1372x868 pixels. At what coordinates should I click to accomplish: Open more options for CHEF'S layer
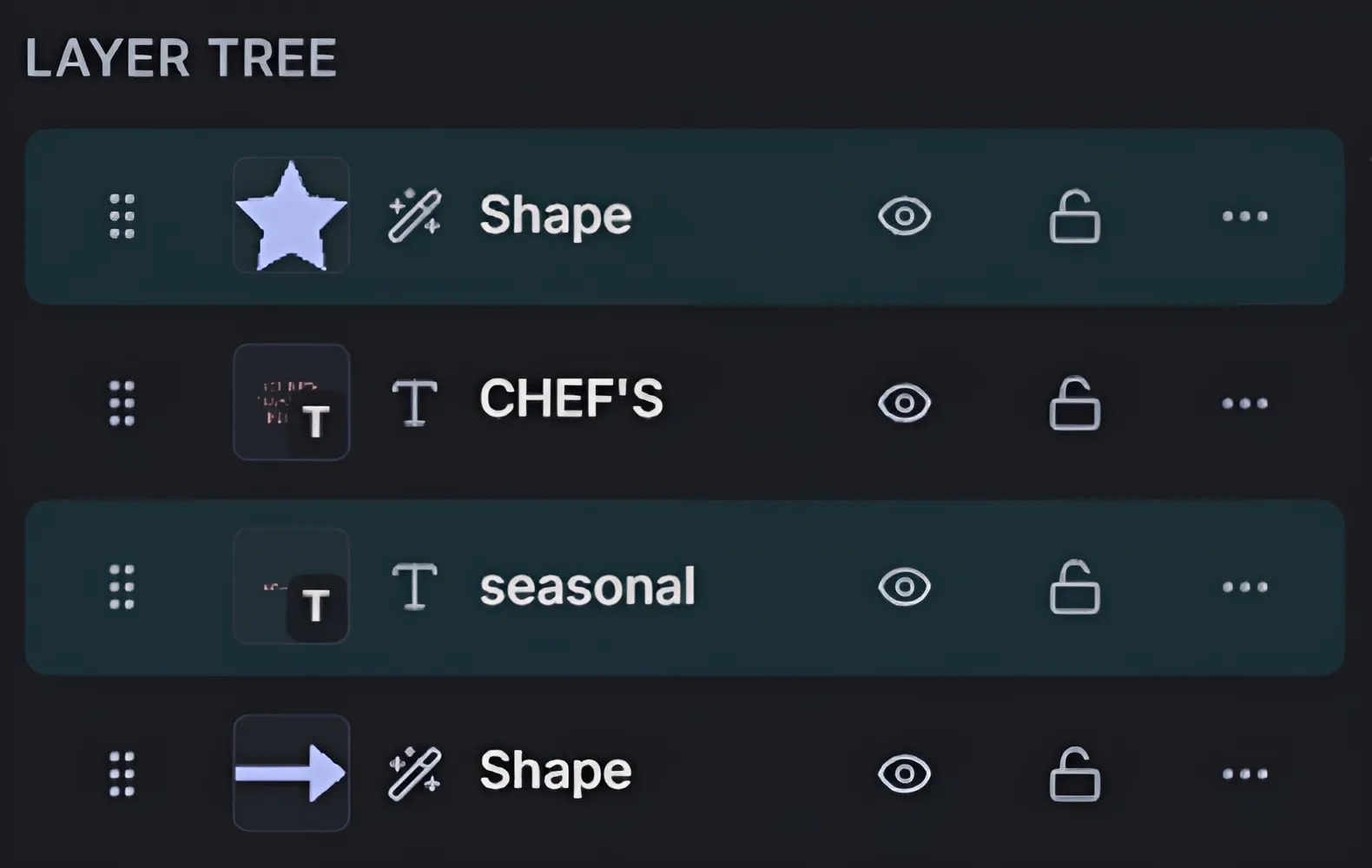pyautogui.click(x=1244, y=403)
